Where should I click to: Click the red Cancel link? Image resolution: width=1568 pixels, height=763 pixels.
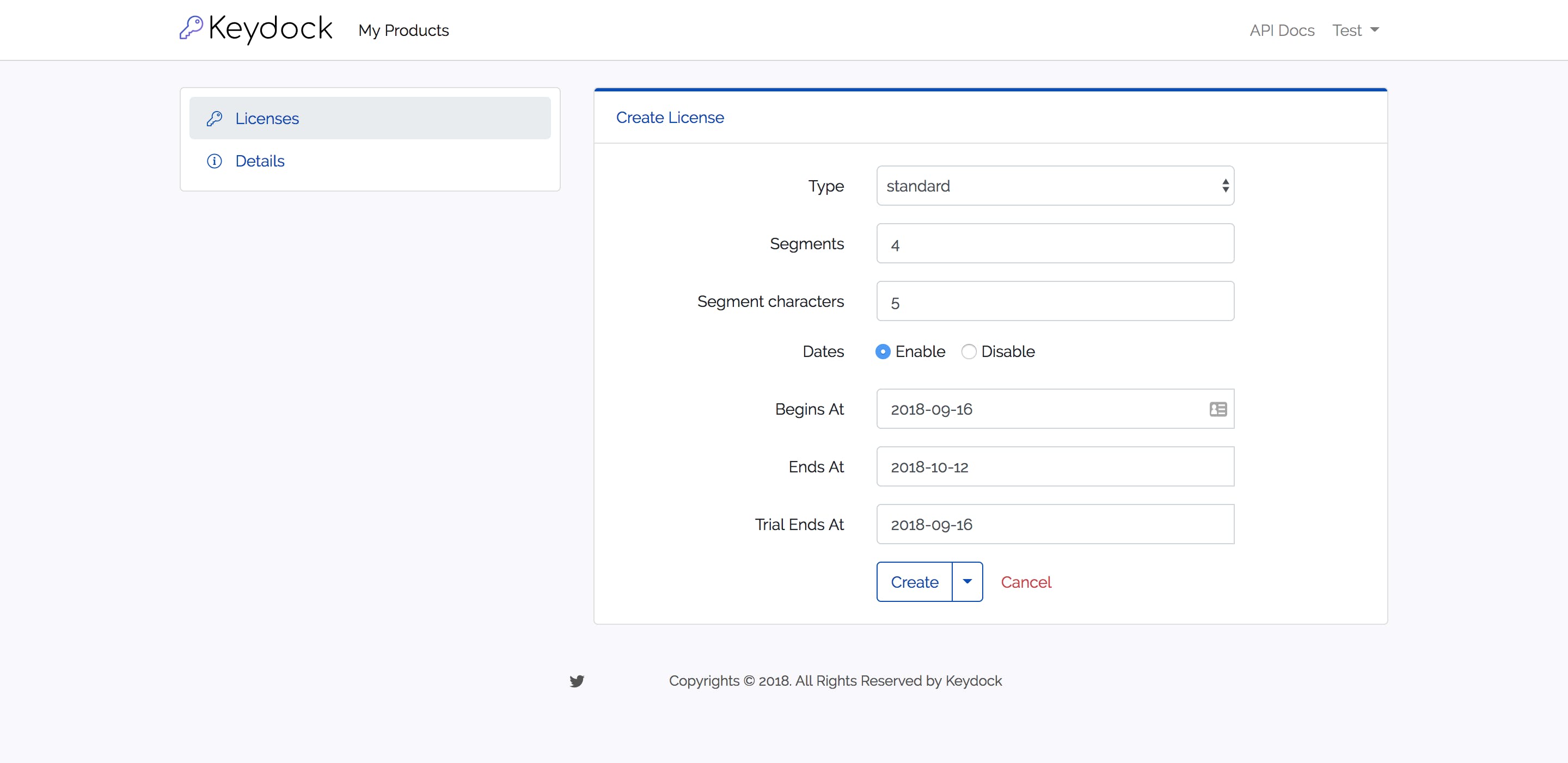coord(1026,582)
